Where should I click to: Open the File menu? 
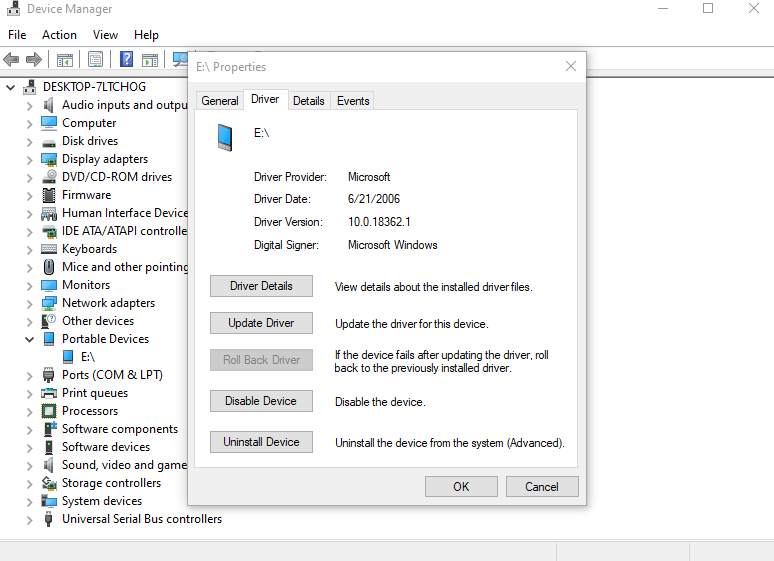17,35
